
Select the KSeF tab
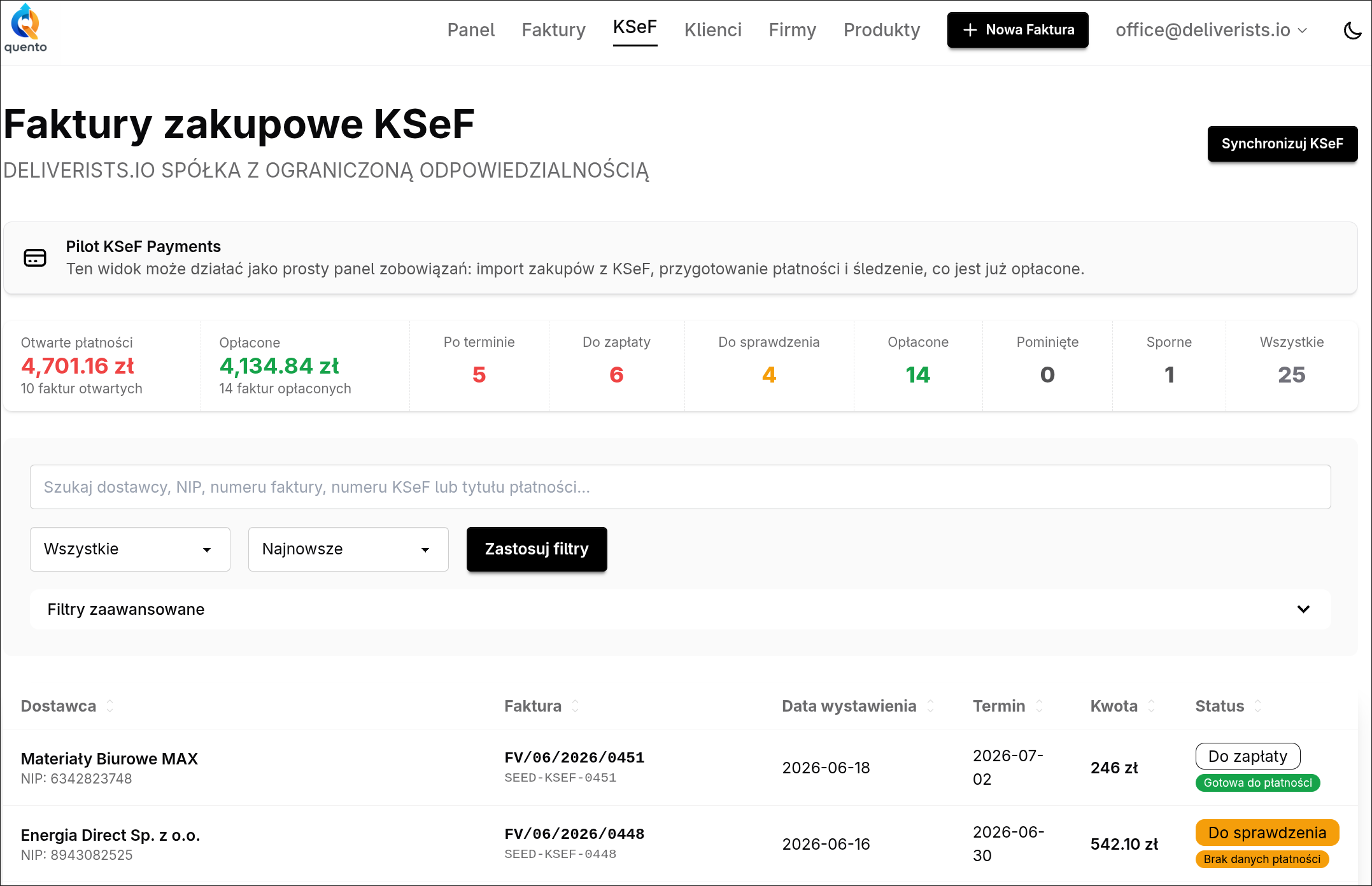point(635,27)
